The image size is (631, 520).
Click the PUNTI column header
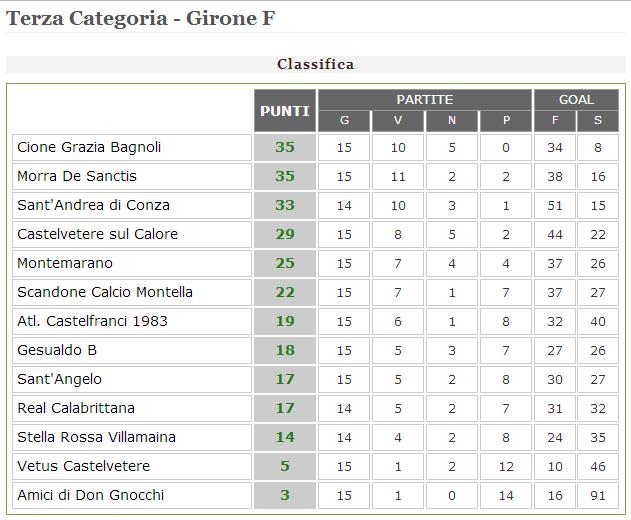(x=285, y=111)
